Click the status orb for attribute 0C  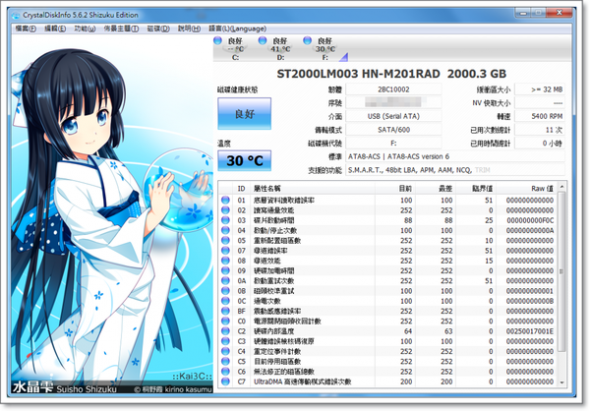tap(225, 301)
